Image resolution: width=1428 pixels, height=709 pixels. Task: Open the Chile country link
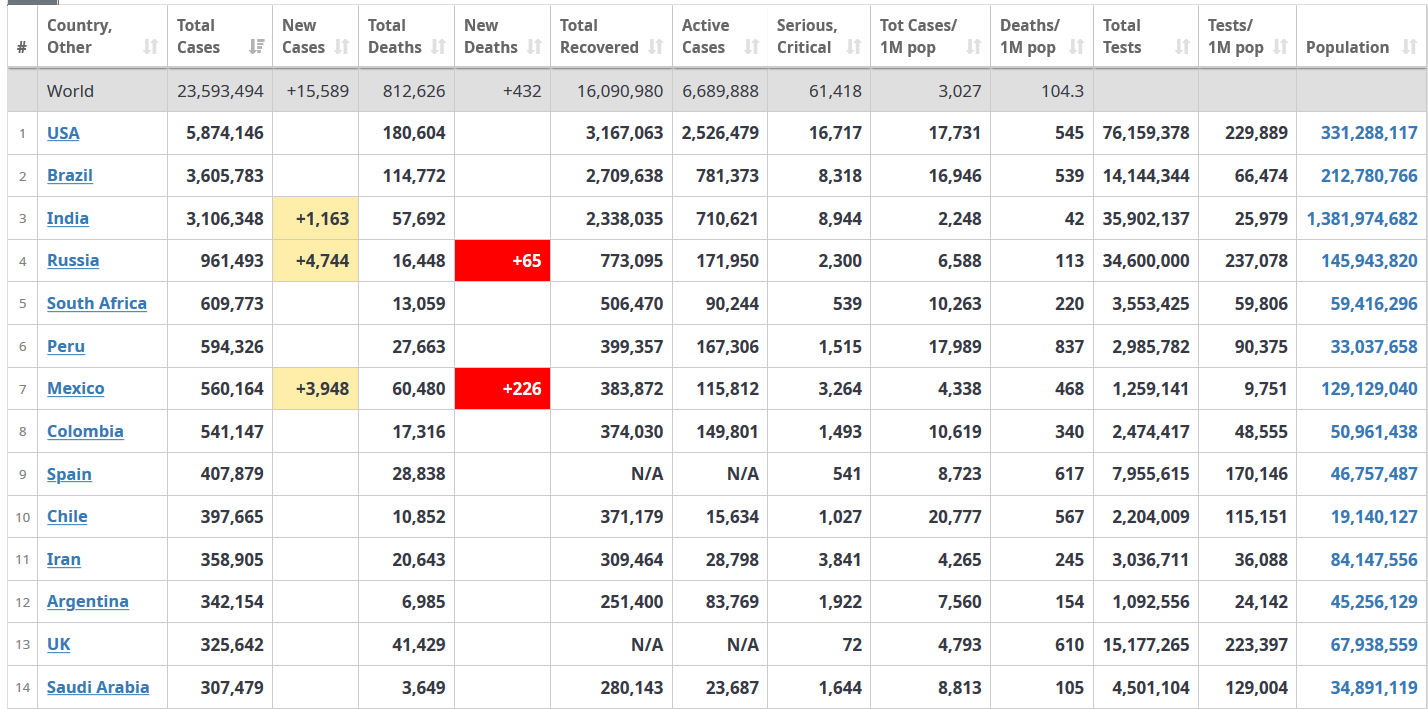(67, 516)
